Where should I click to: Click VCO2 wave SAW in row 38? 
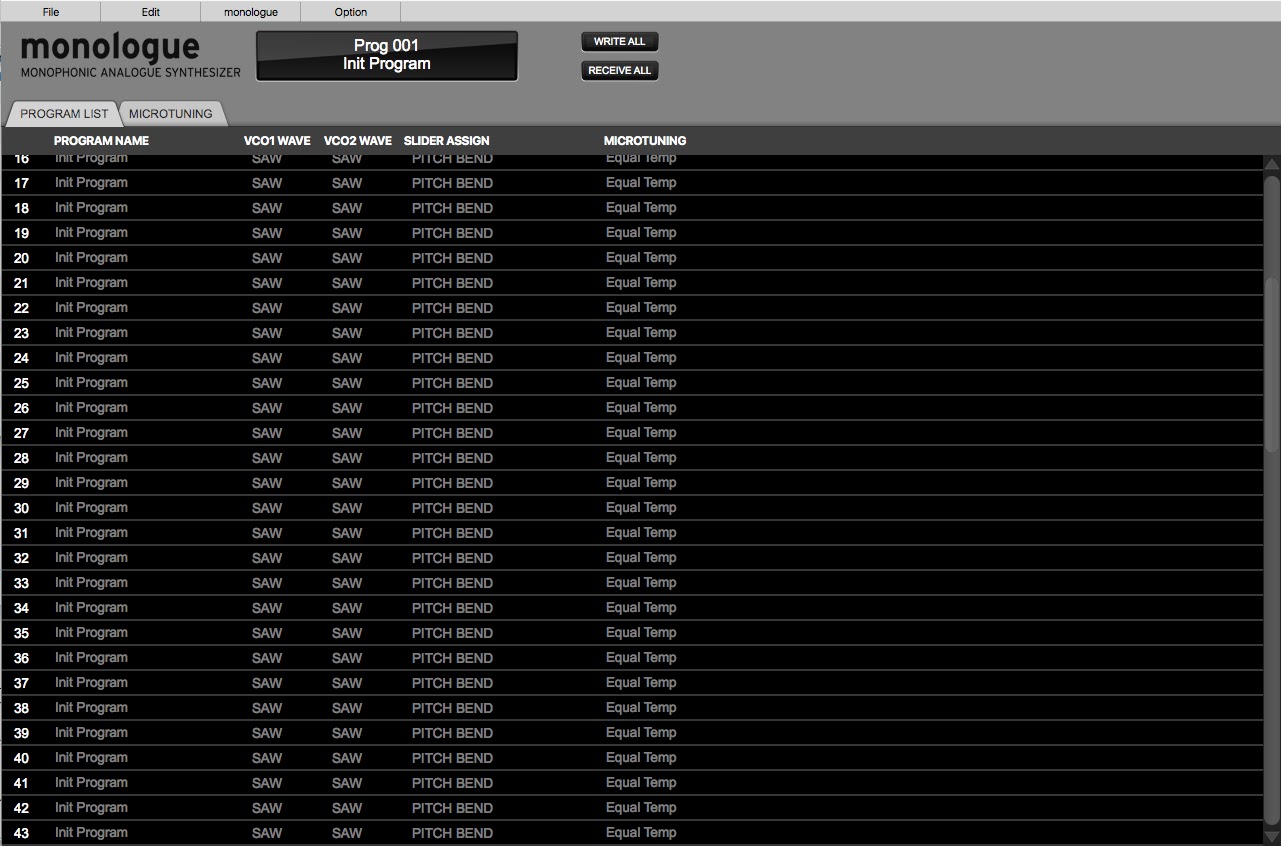coord(347,708)
